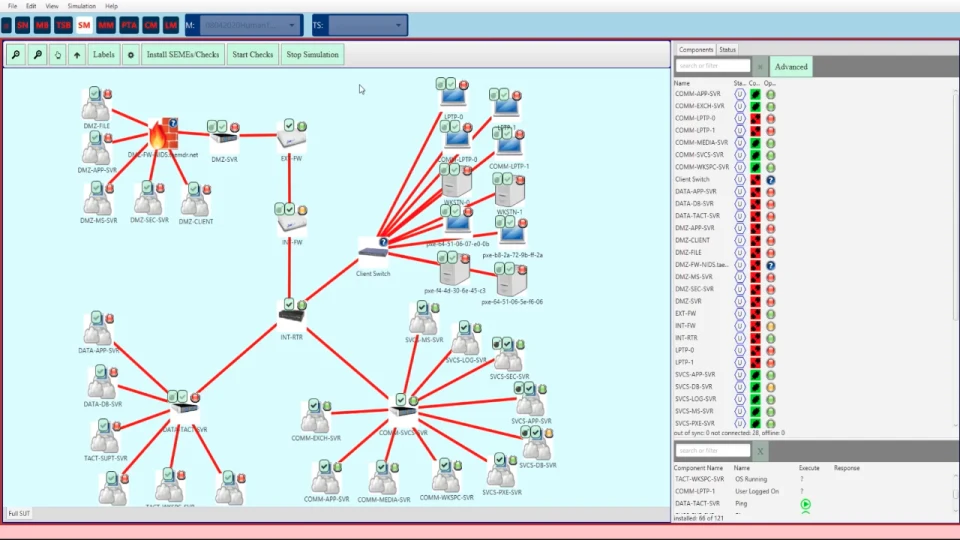Select the hand pan tool
Screen dimensions: 960x540
coord(58,54)
